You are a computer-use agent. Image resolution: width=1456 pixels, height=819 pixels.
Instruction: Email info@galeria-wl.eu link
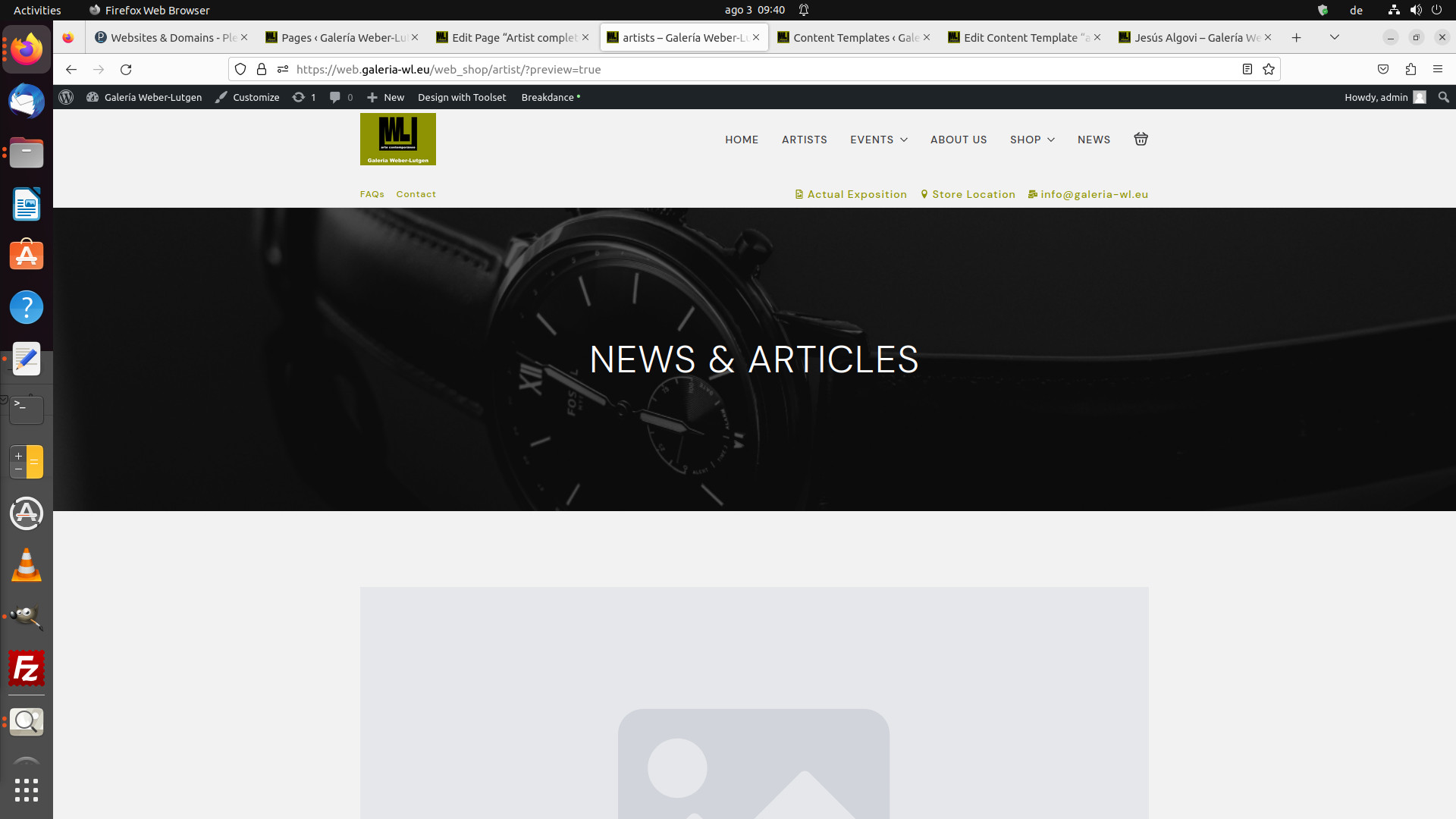(1088, 194)
